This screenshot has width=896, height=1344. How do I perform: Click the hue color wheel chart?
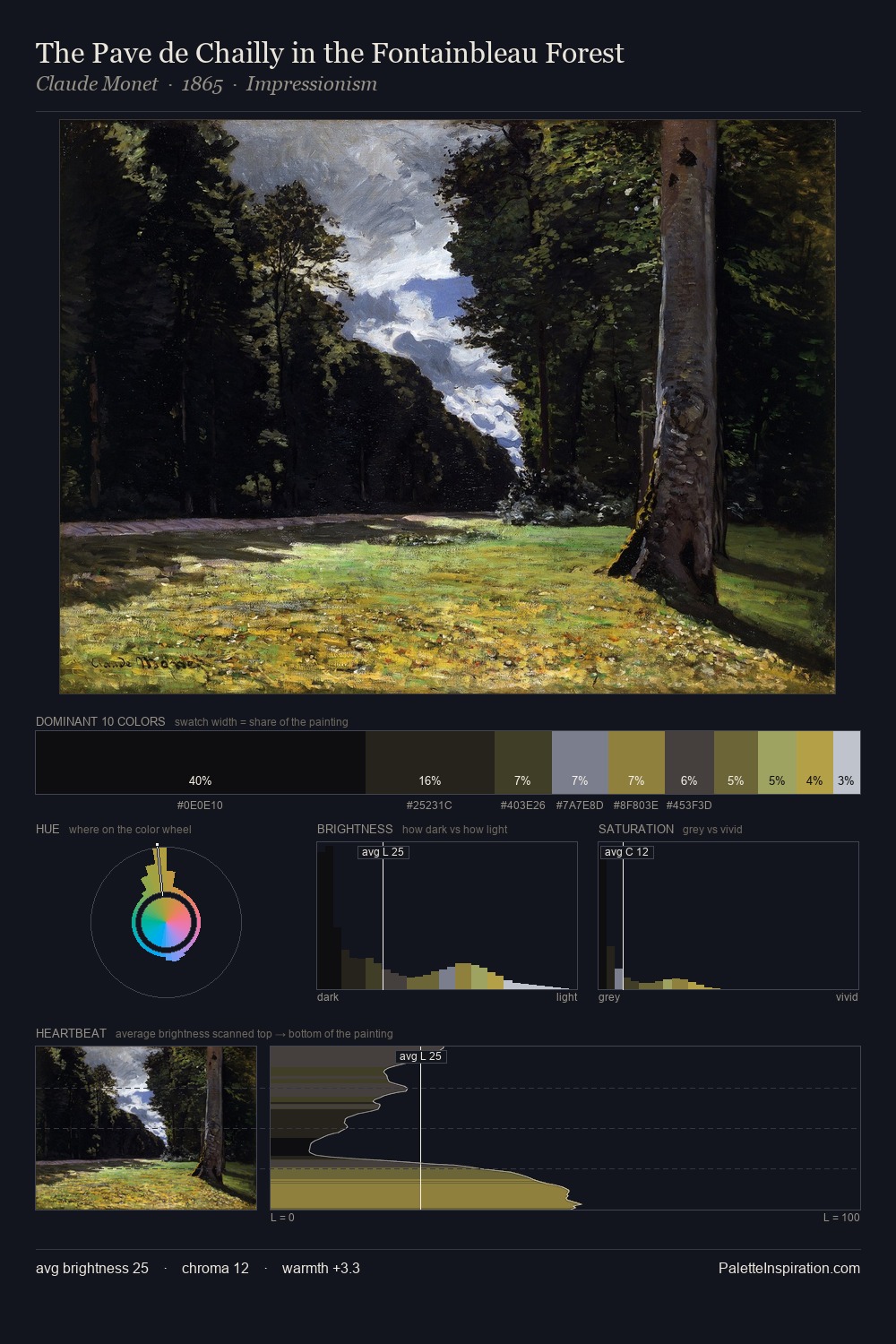click(x=166, y=921)
